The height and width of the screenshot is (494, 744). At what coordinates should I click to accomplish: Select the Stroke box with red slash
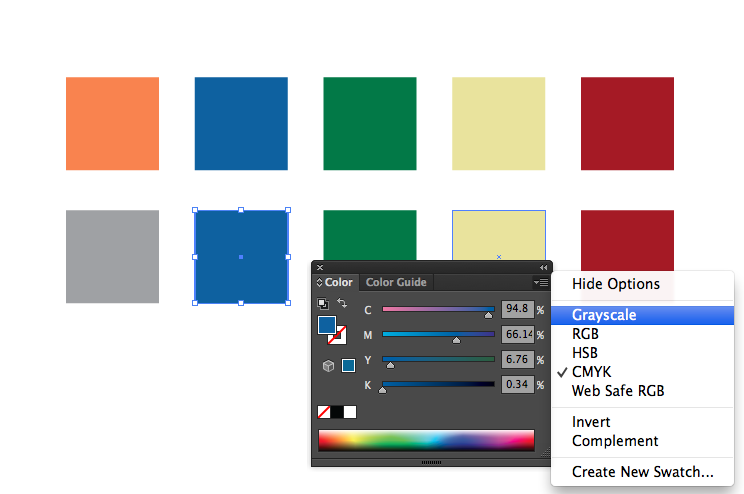pos(338,335)
